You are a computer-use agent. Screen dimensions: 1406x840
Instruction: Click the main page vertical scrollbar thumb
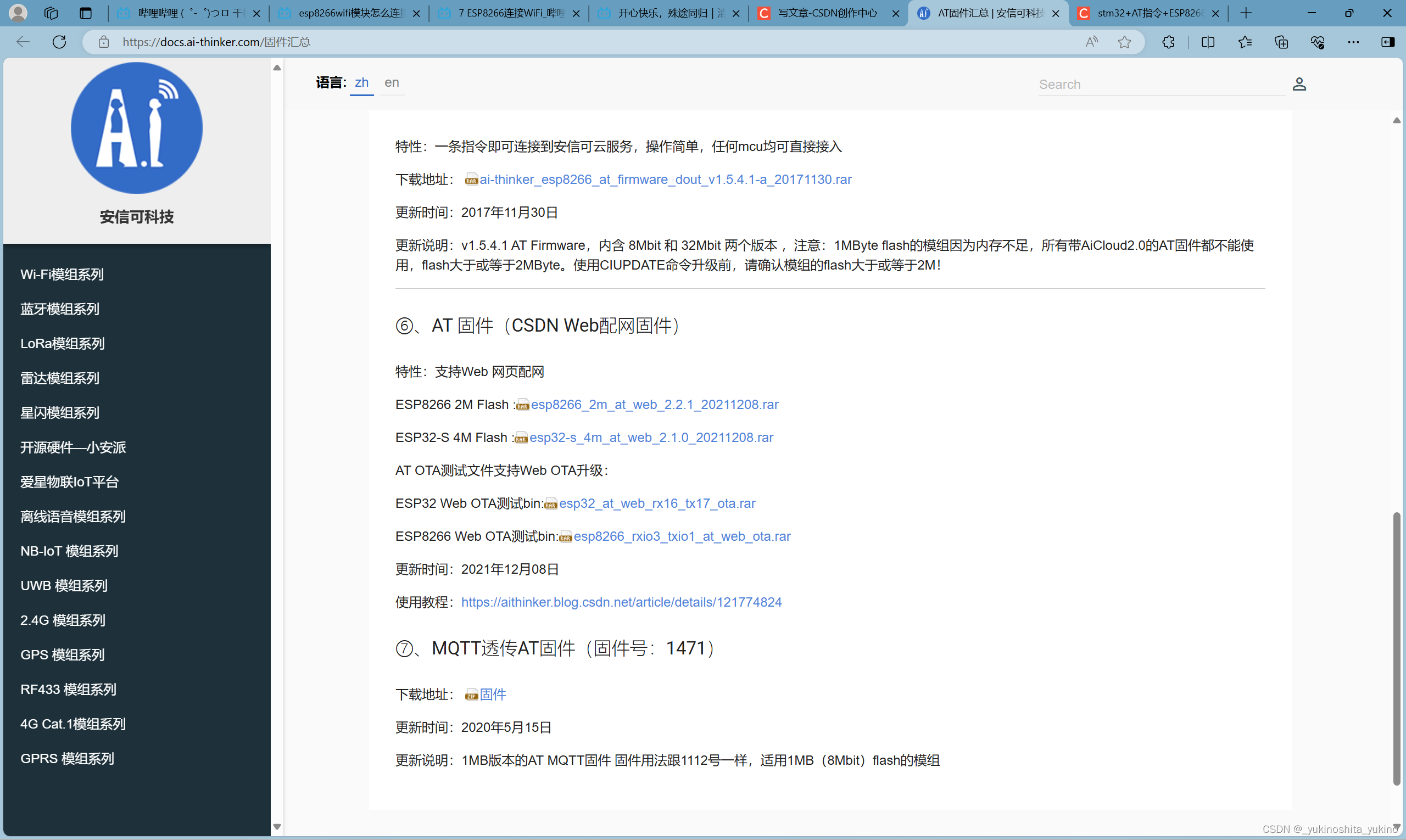pyautogui.click(x=1397, y=648)
